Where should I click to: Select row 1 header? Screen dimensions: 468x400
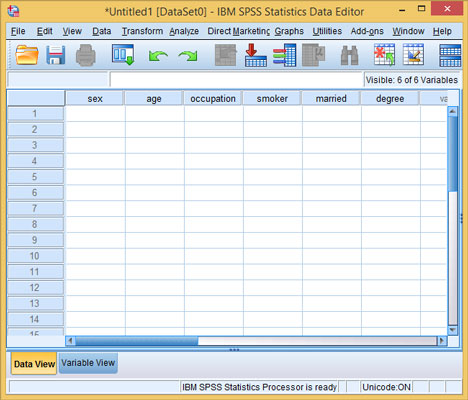(x=35, y=114)
